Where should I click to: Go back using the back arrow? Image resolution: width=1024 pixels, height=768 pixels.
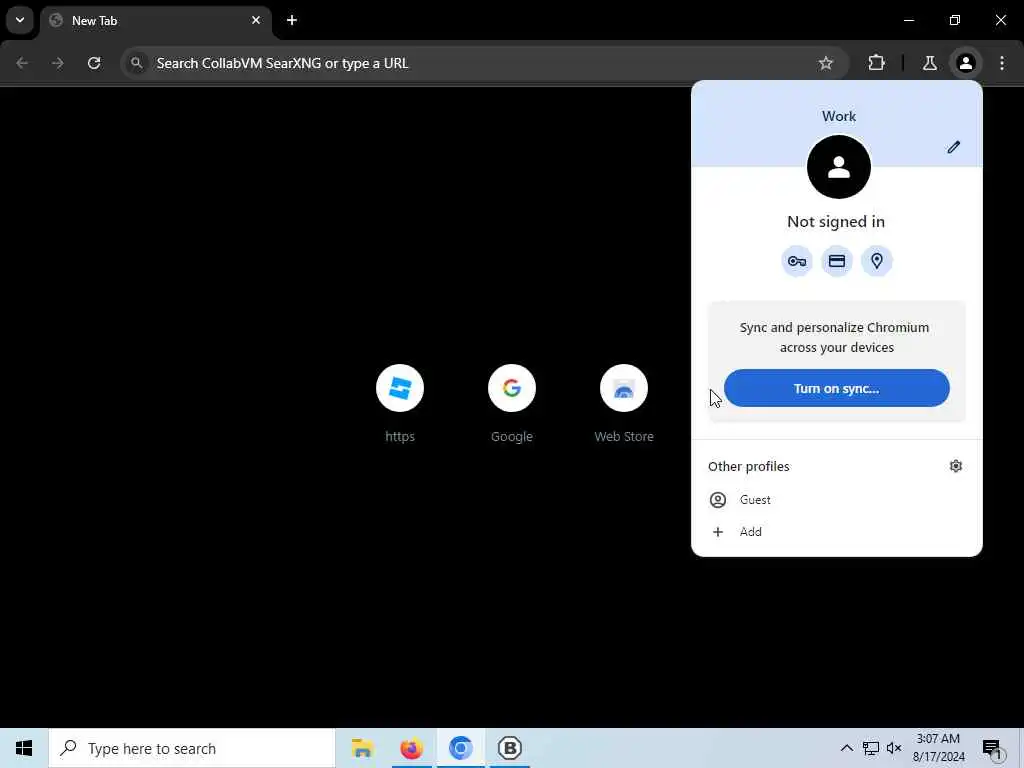pos(22,63)
